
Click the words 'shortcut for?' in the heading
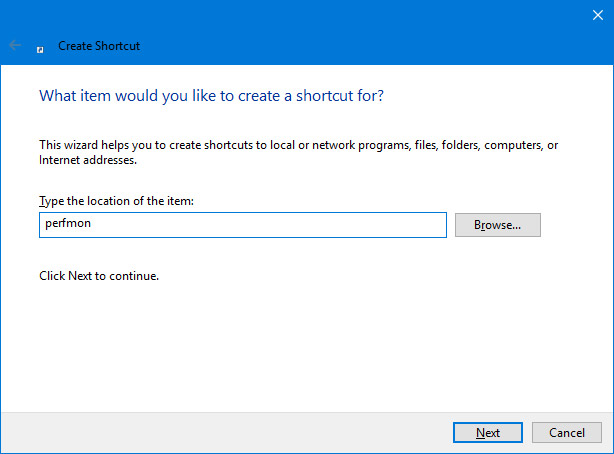tap(340, 96)
